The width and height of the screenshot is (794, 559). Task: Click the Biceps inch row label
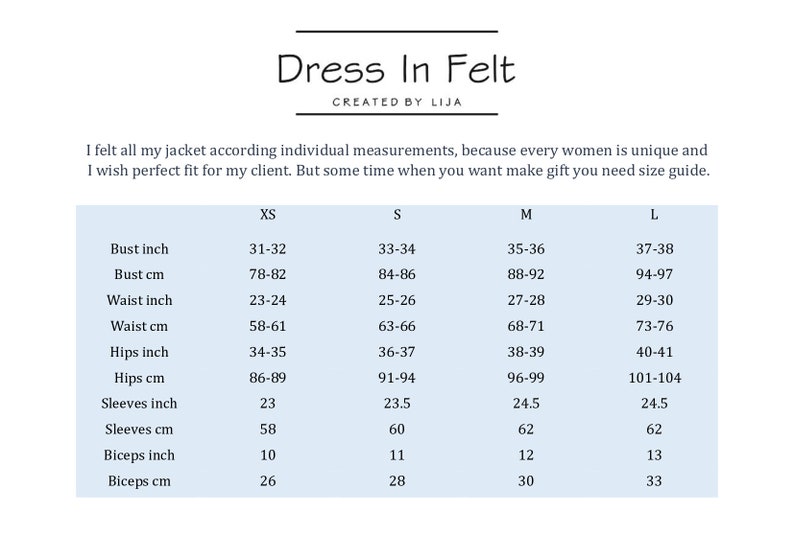139,455
